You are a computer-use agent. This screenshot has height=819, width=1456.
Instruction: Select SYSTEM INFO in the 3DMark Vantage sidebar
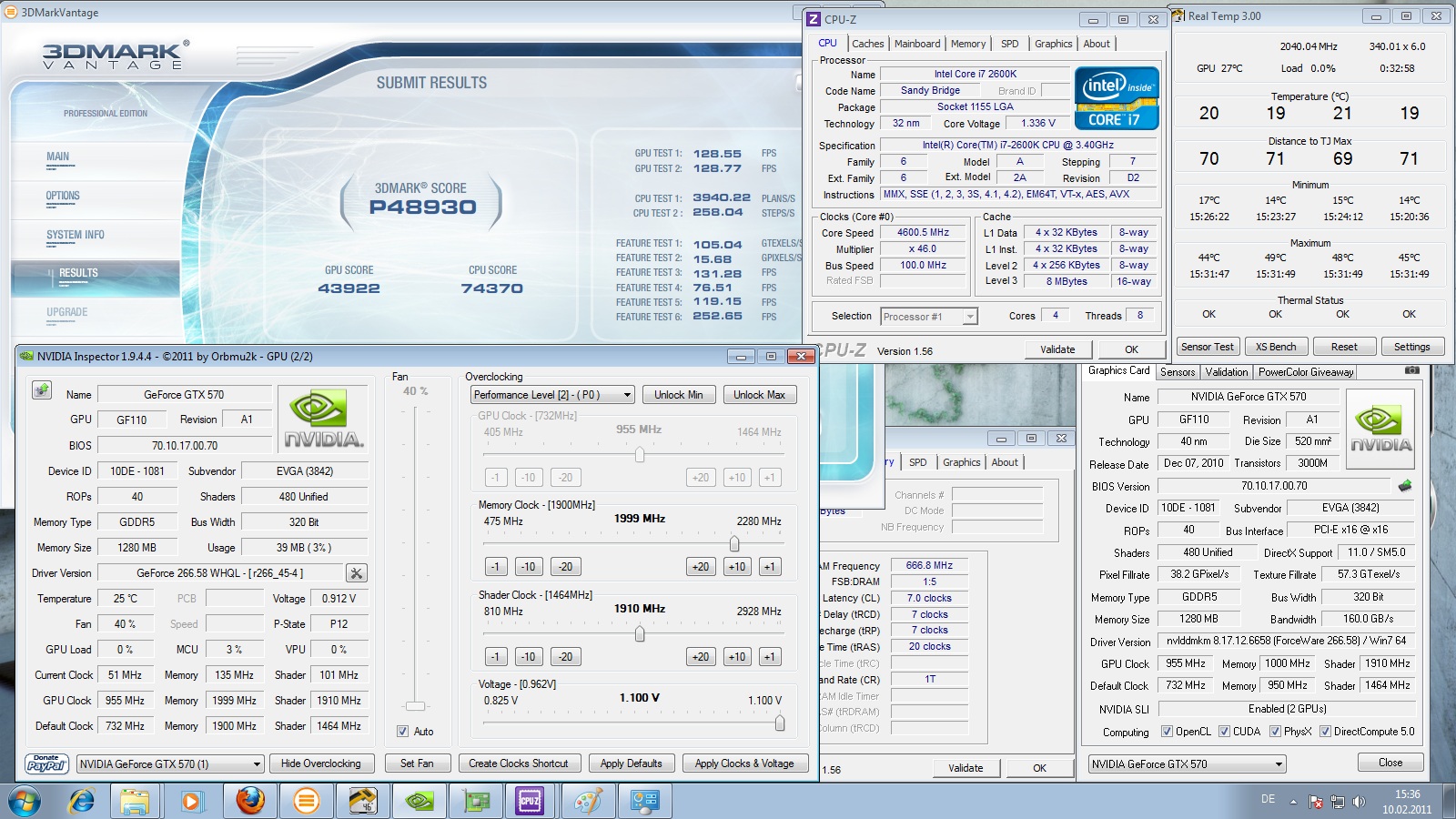76,235
